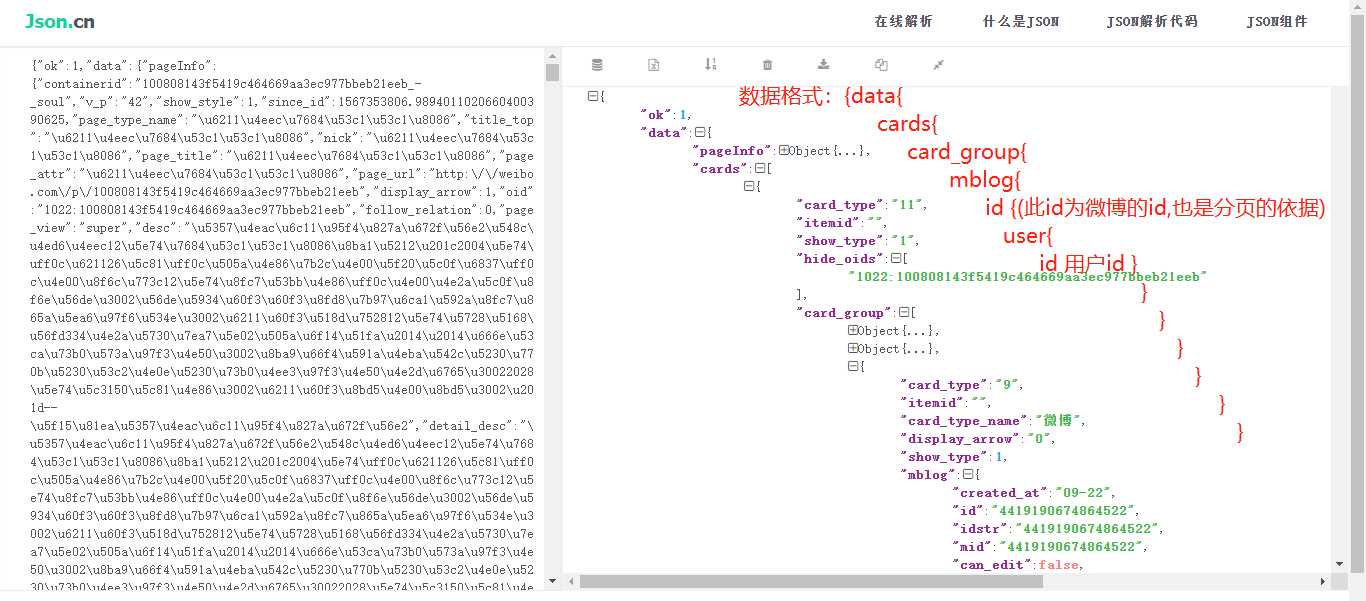Expand second collapsed Object under card_group
Screen dimensions: 1366x601
852,348
